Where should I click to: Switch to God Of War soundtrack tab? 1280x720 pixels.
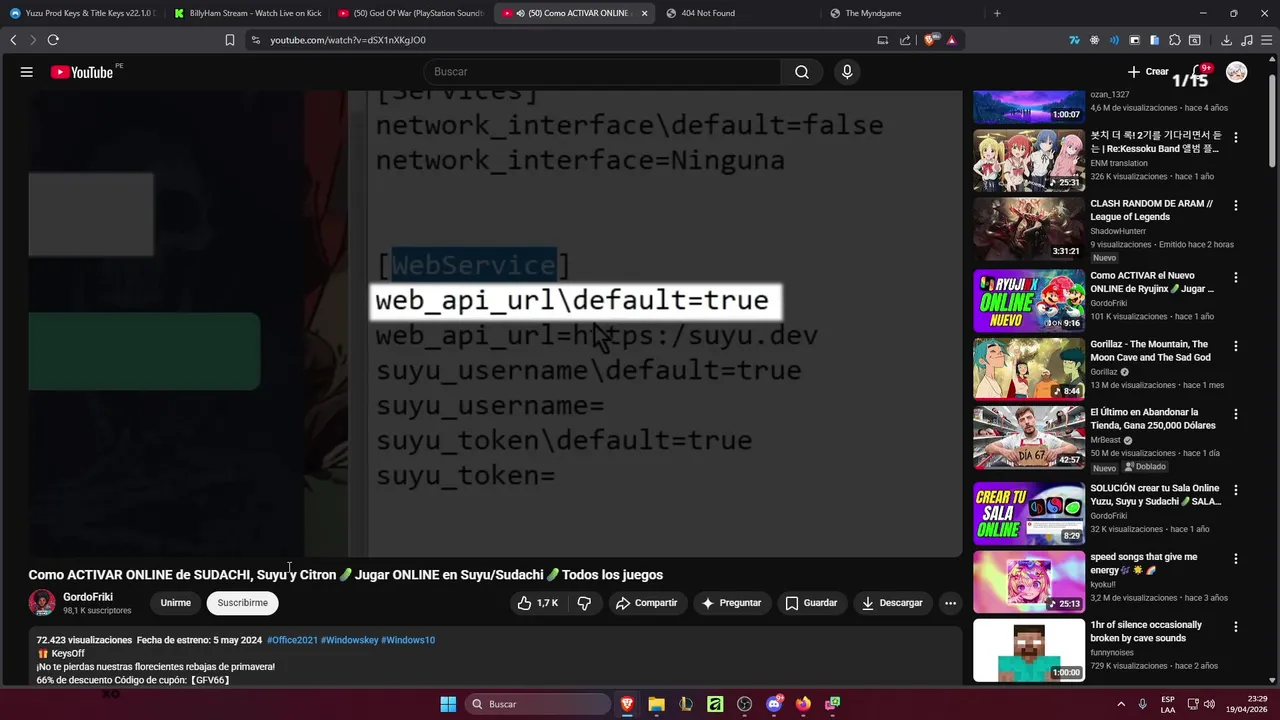pos(410,13)
